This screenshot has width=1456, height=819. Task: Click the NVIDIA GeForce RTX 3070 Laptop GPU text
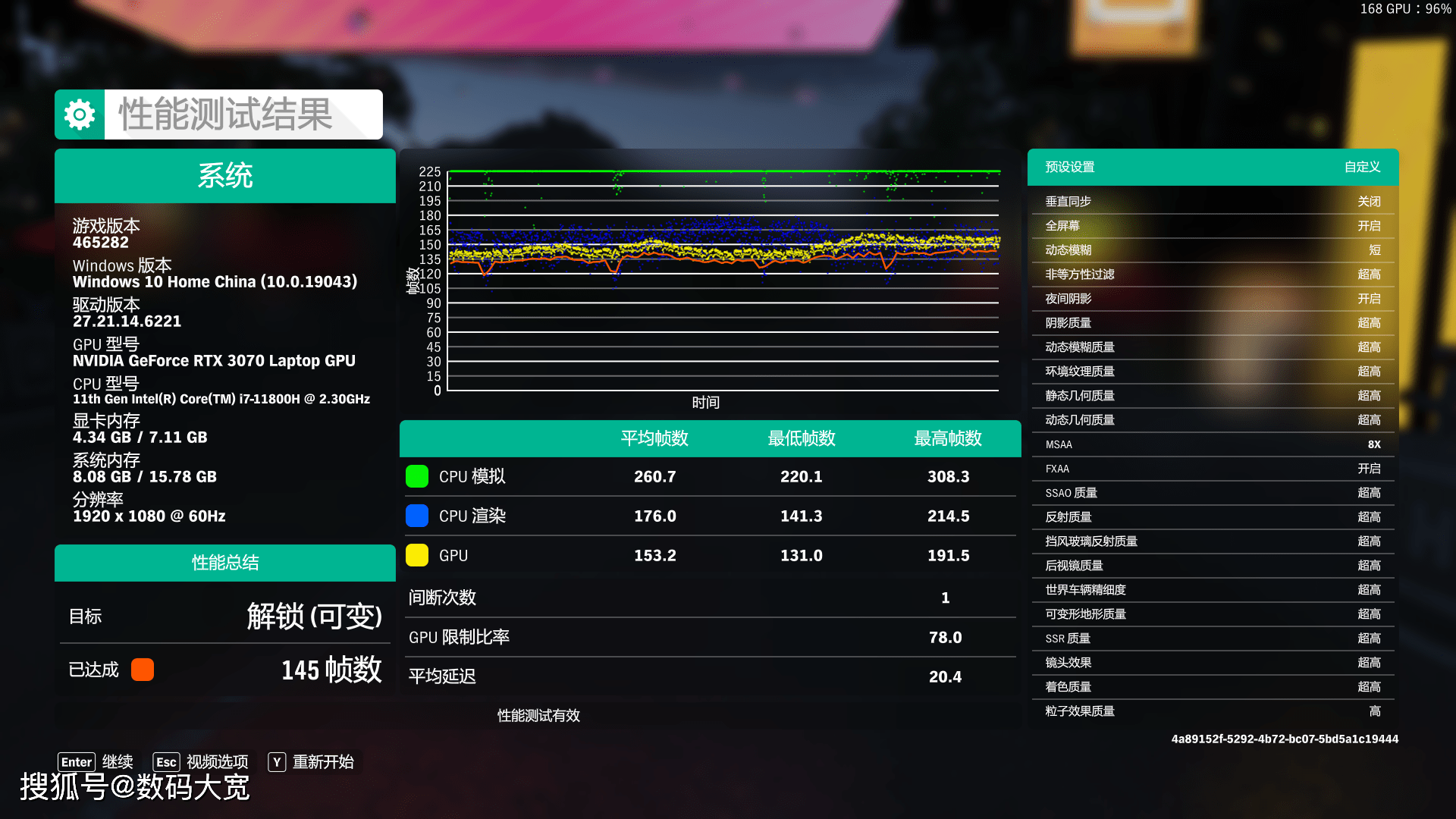214,361
